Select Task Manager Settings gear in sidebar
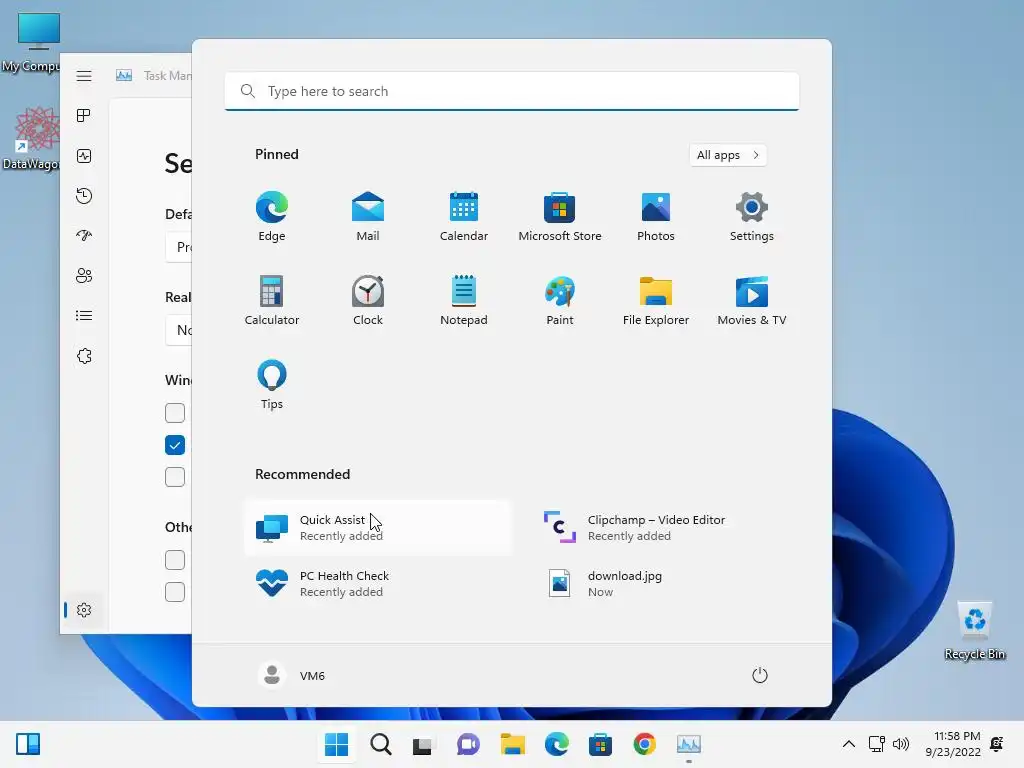1024x768 pixels. point(84,610)
